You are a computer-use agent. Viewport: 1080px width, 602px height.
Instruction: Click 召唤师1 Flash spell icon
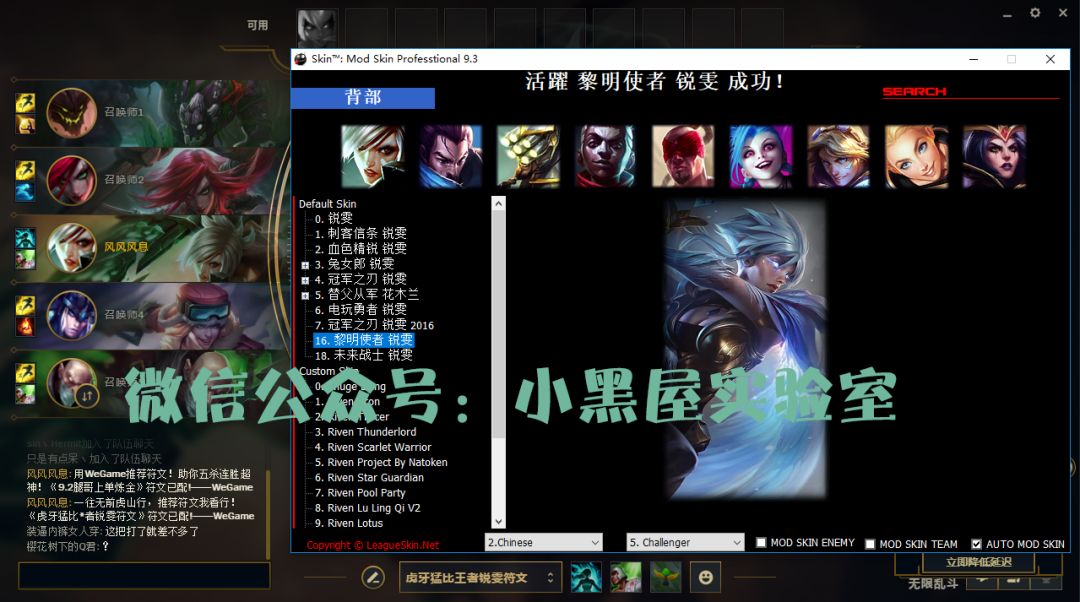click(25, 103)
